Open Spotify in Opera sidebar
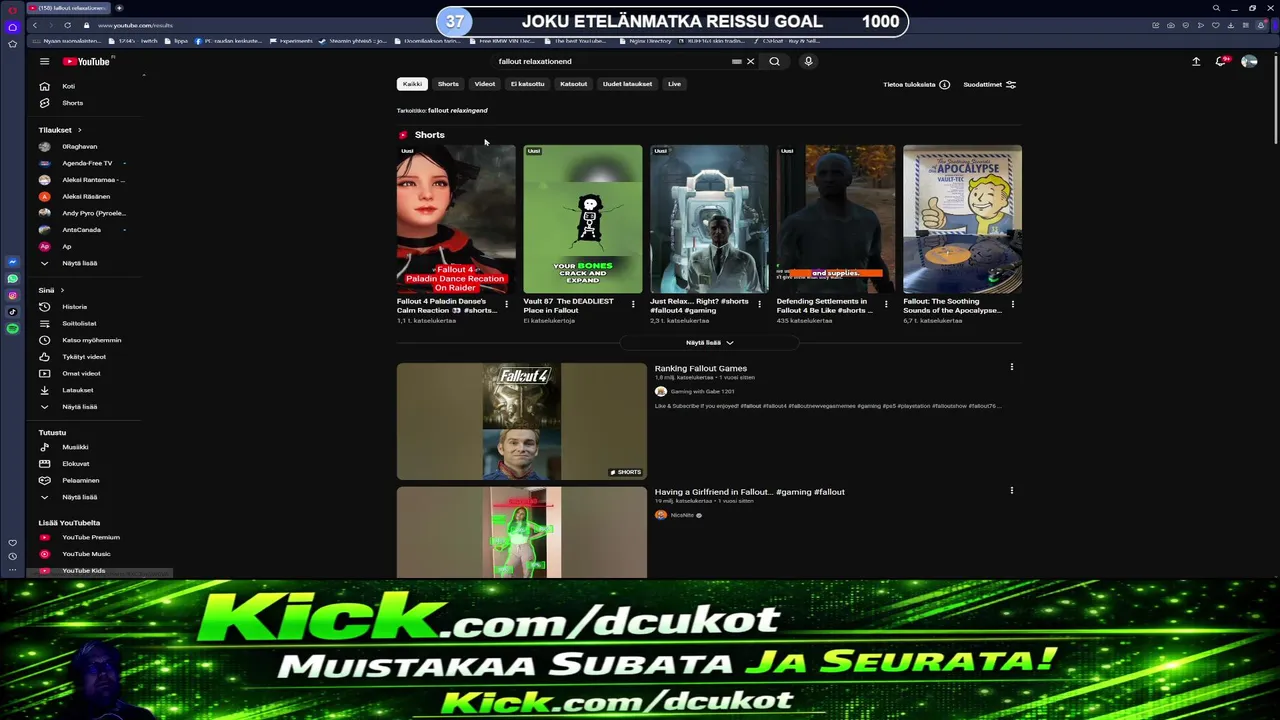The width and height of the screenshot is (1280, 720). click(12, 328)
